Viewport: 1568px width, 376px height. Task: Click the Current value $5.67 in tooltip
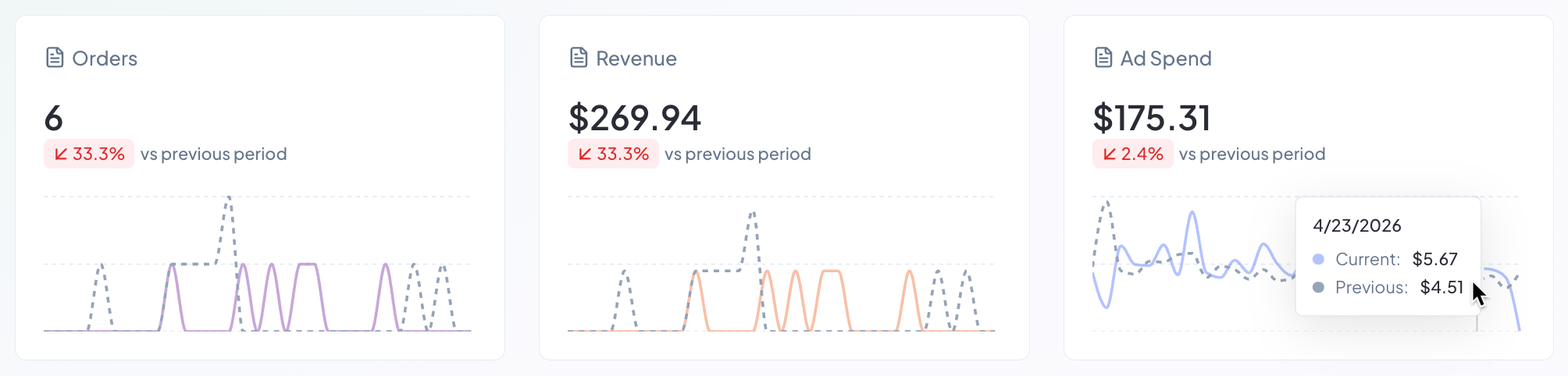tap(1435, 259)
